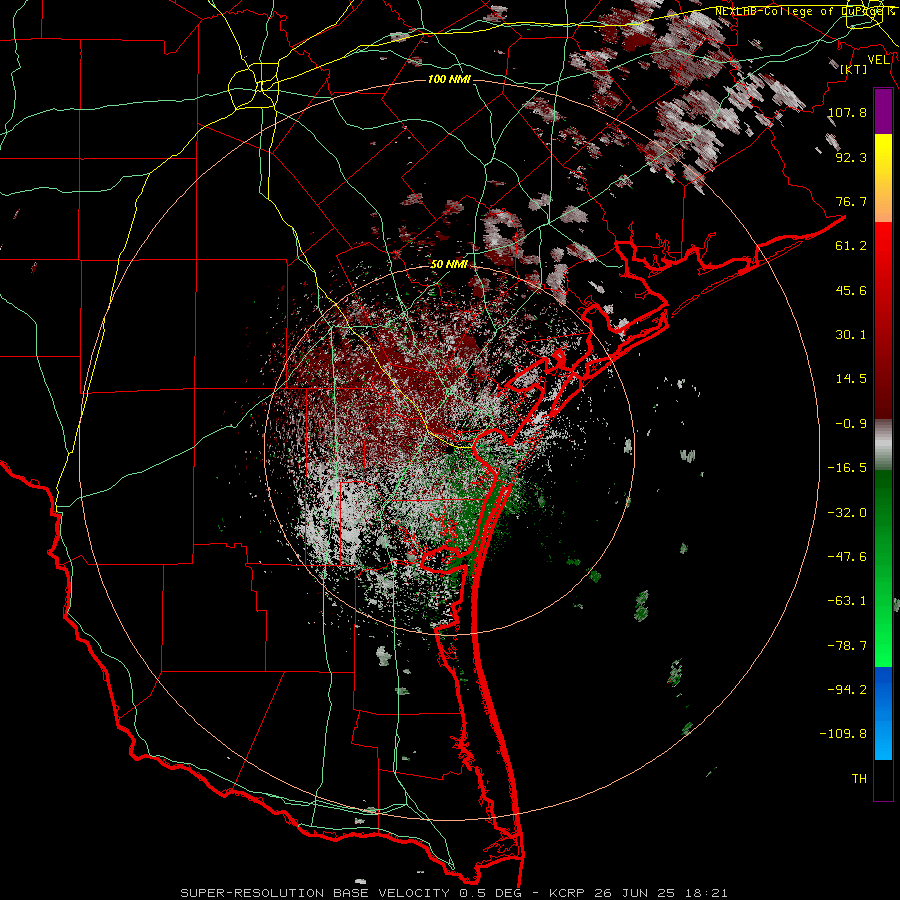Click the 30.1 velocity scale value
The image size is (900, 900).
pos(851,335)
